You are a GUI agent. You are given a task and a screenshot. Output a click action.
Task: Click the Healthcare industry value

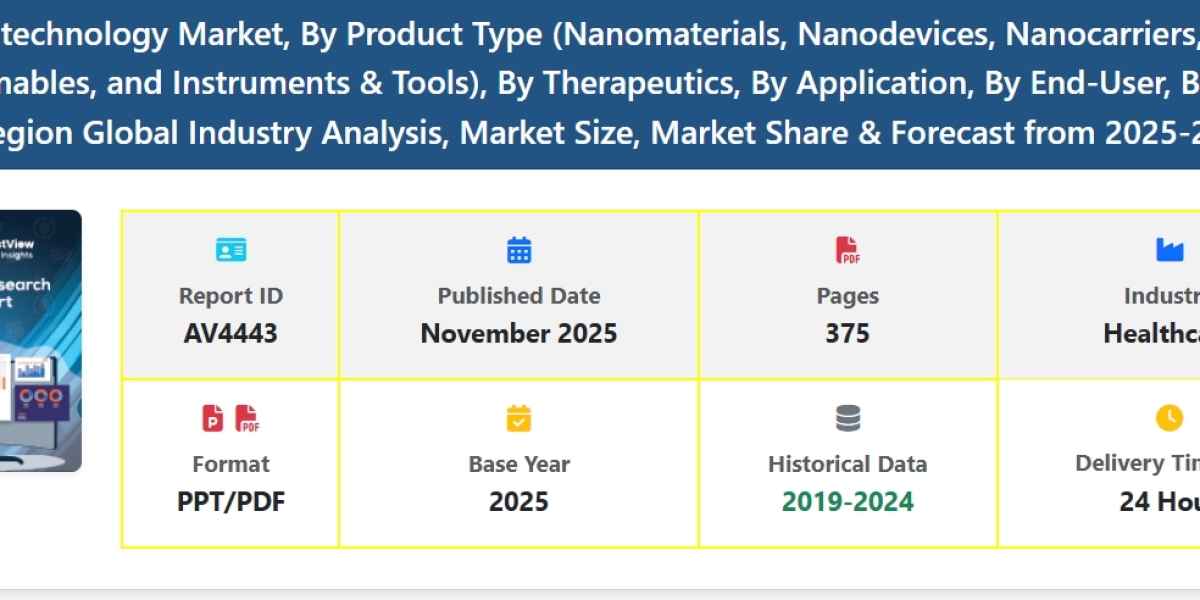point(1152,333)
